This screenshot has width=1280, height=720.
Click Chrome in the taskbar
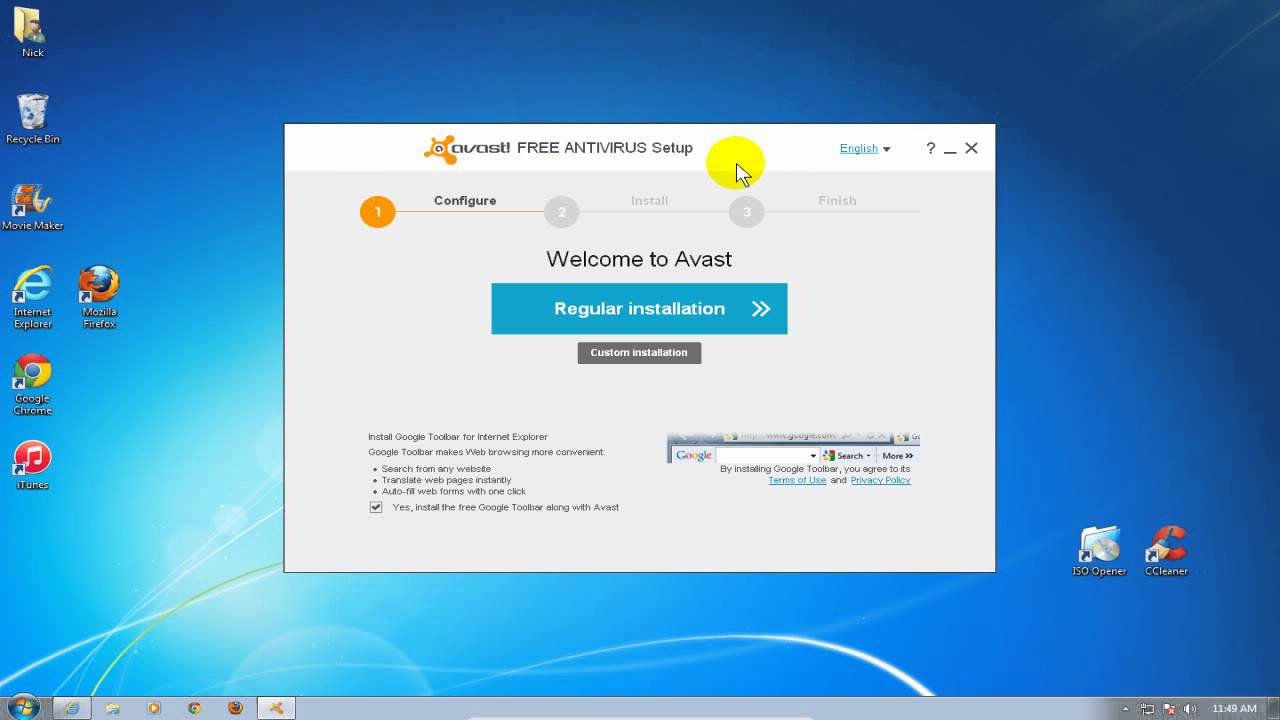click(195, 708)
